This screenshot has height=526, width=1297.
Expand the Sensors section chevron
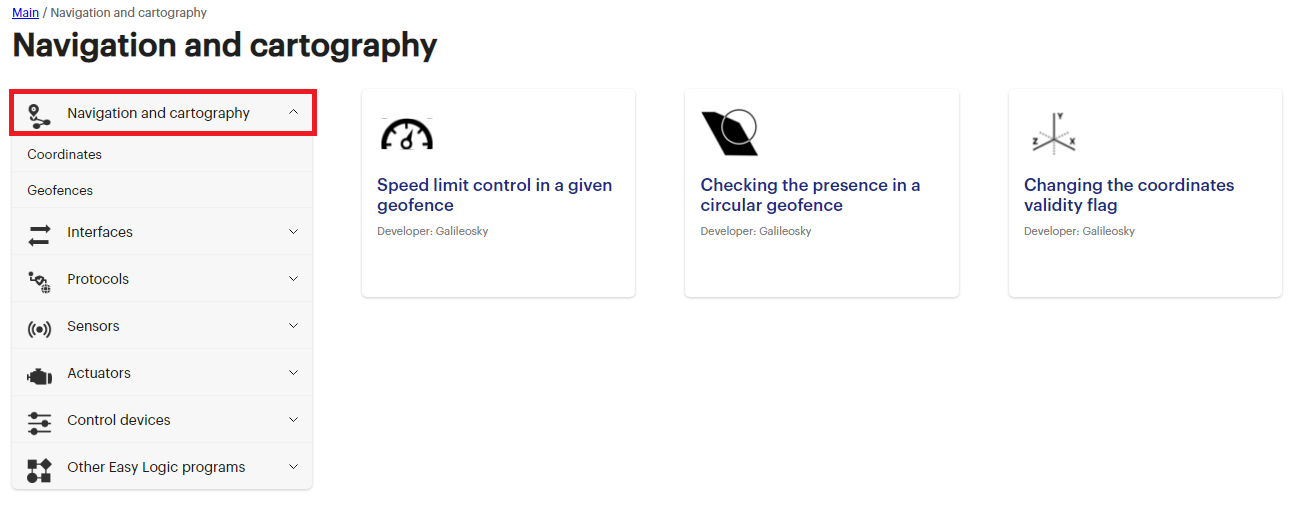pos(293,326)
